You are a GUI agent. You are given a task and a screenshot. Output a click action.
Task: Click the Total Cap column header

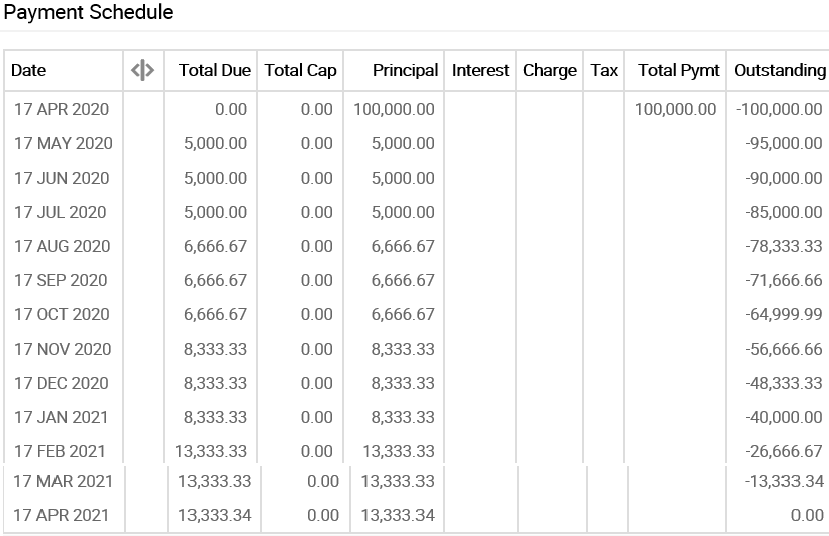(300, 70)
